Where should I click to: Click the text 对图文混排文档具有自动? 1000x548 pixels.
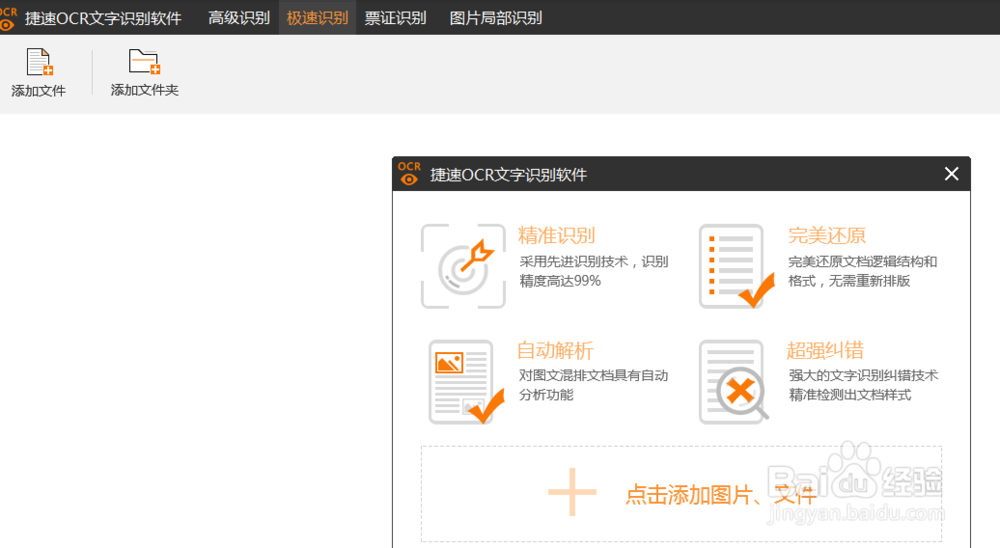pyautogui.click(x=593, y=375)
